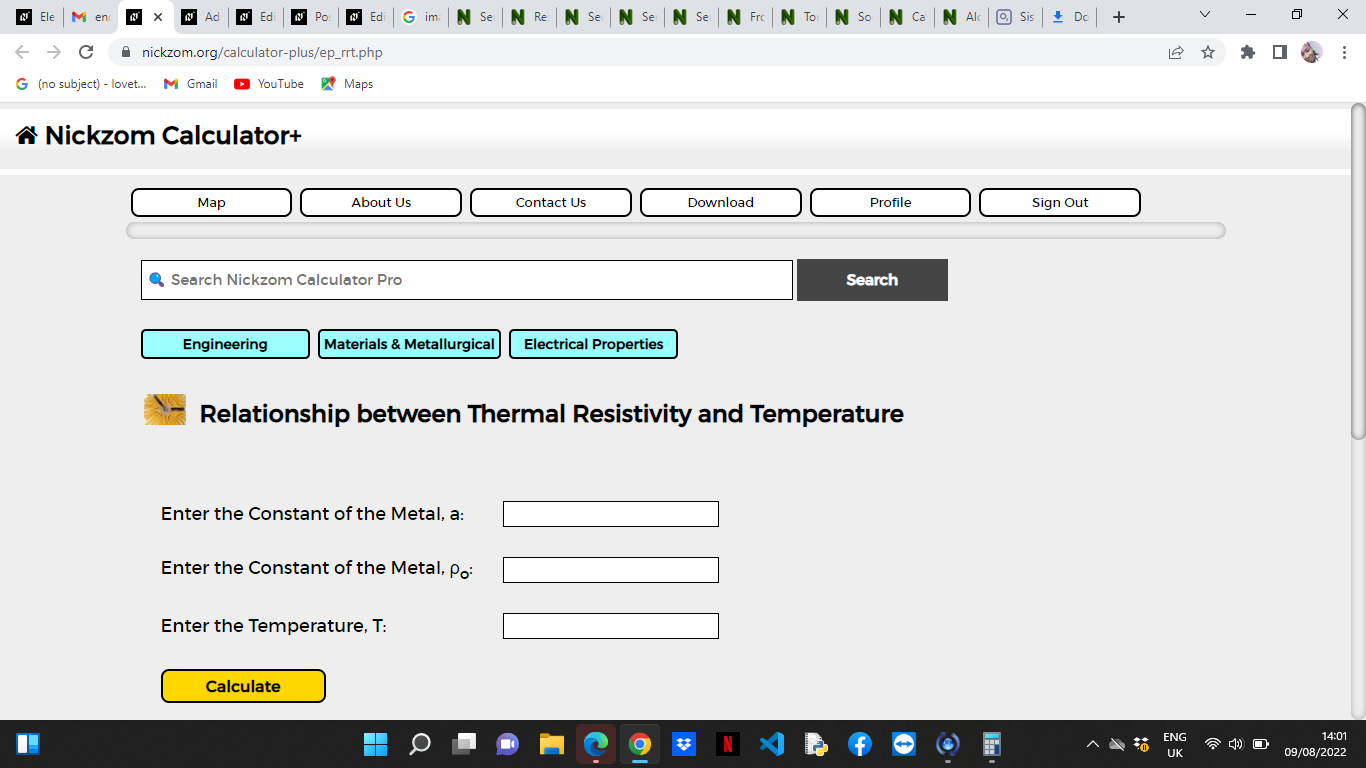Click the Map nav button
Screen dimensions: 1366x768
[x=211, y=202]
